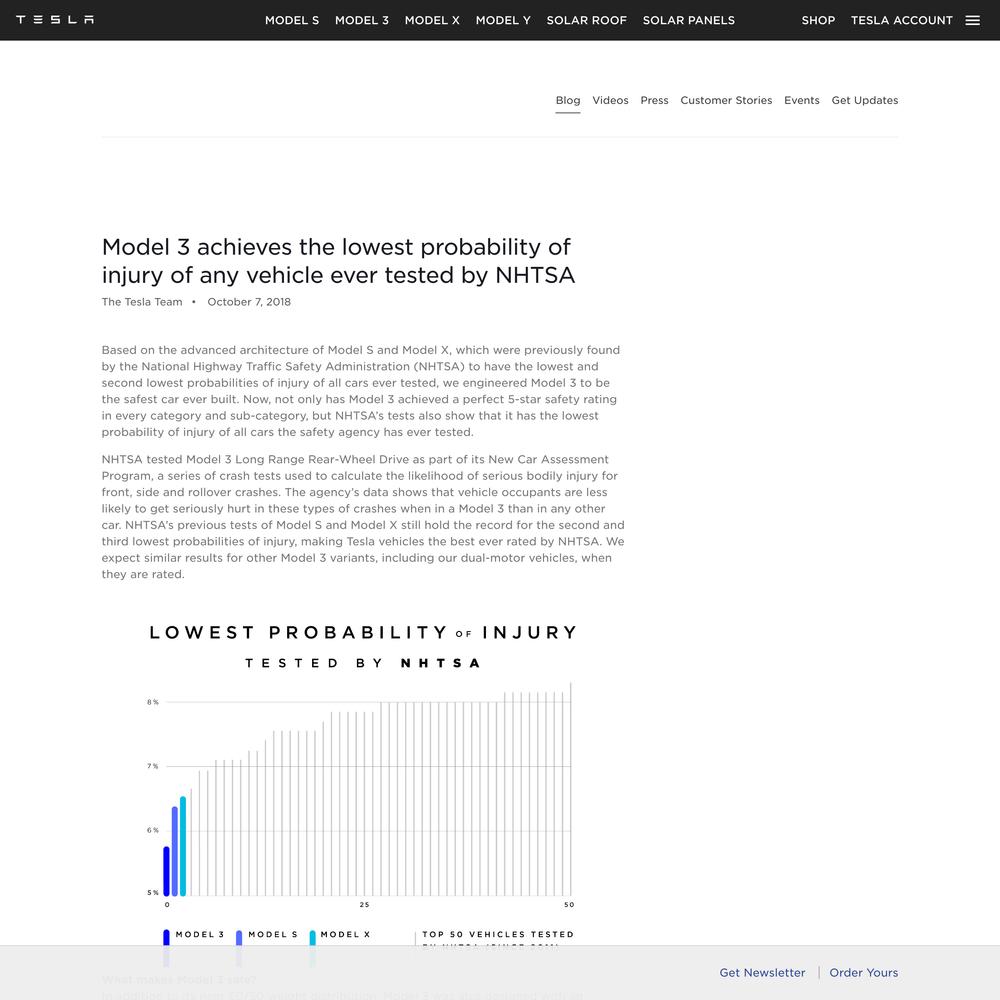Go to Solar Roof
This screenshot has width=1000, height=1000.
coord(587,20)
